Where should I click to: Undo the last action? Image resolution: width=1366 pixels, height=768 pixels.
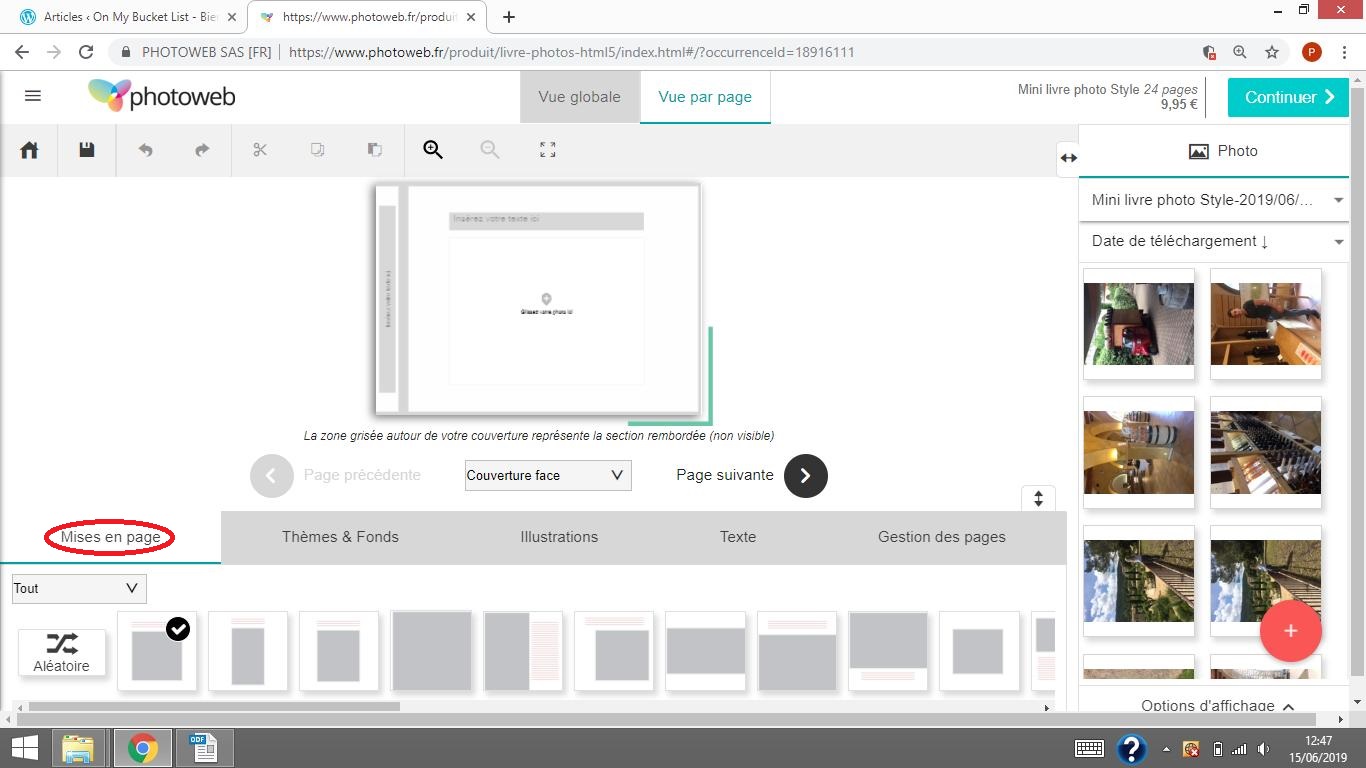(x=145, y=150)
